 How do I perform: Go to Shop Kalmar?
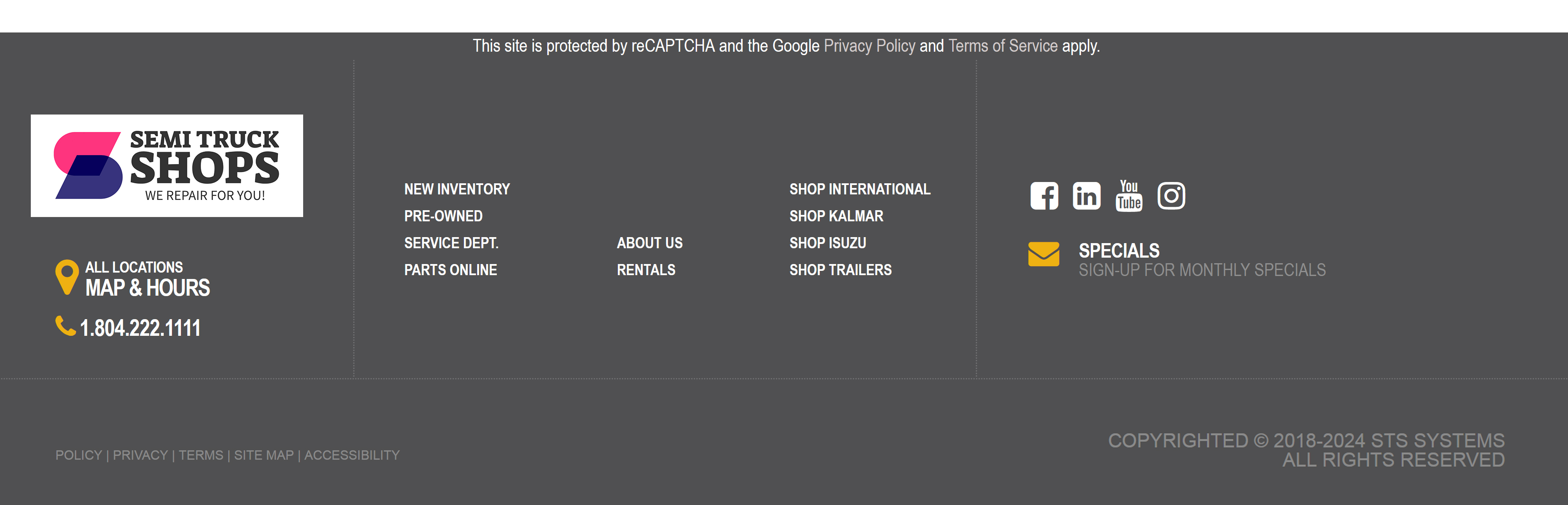836,216
